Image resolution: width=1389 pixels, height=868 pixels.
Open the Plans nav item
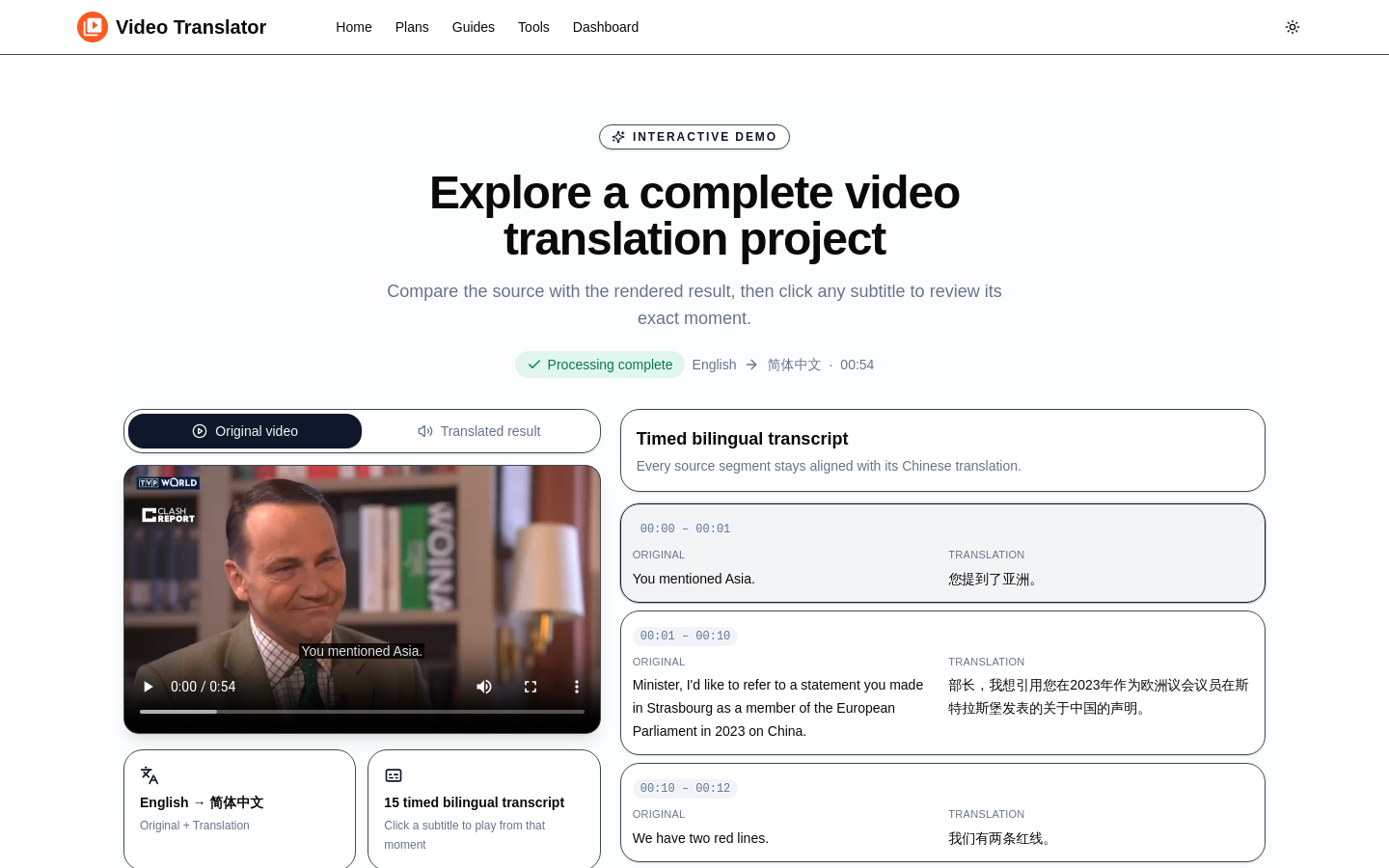tap(412, 27)
